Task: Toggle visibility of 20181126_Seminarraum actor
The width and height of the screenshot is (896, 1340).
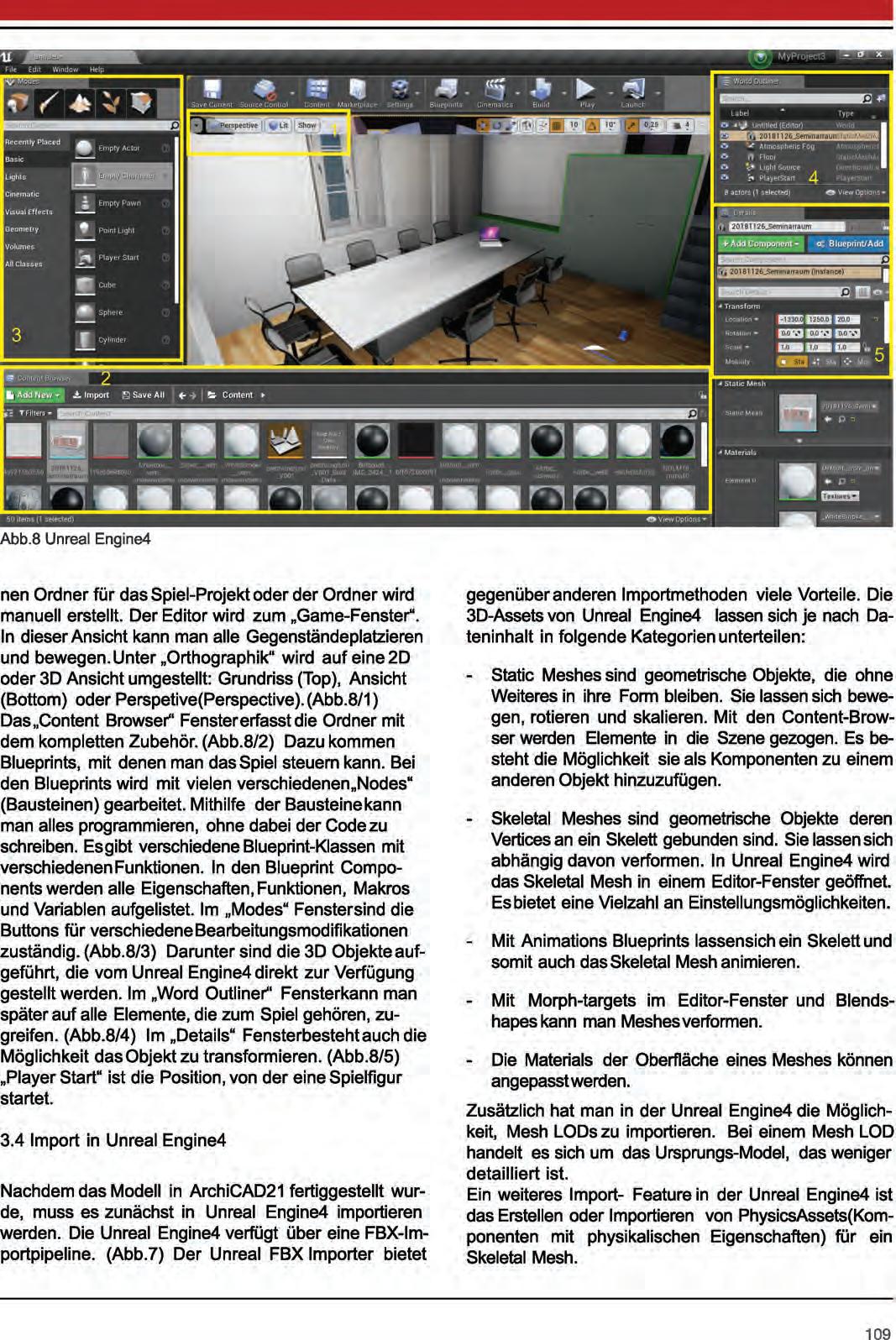Action: tap(726, 135)
